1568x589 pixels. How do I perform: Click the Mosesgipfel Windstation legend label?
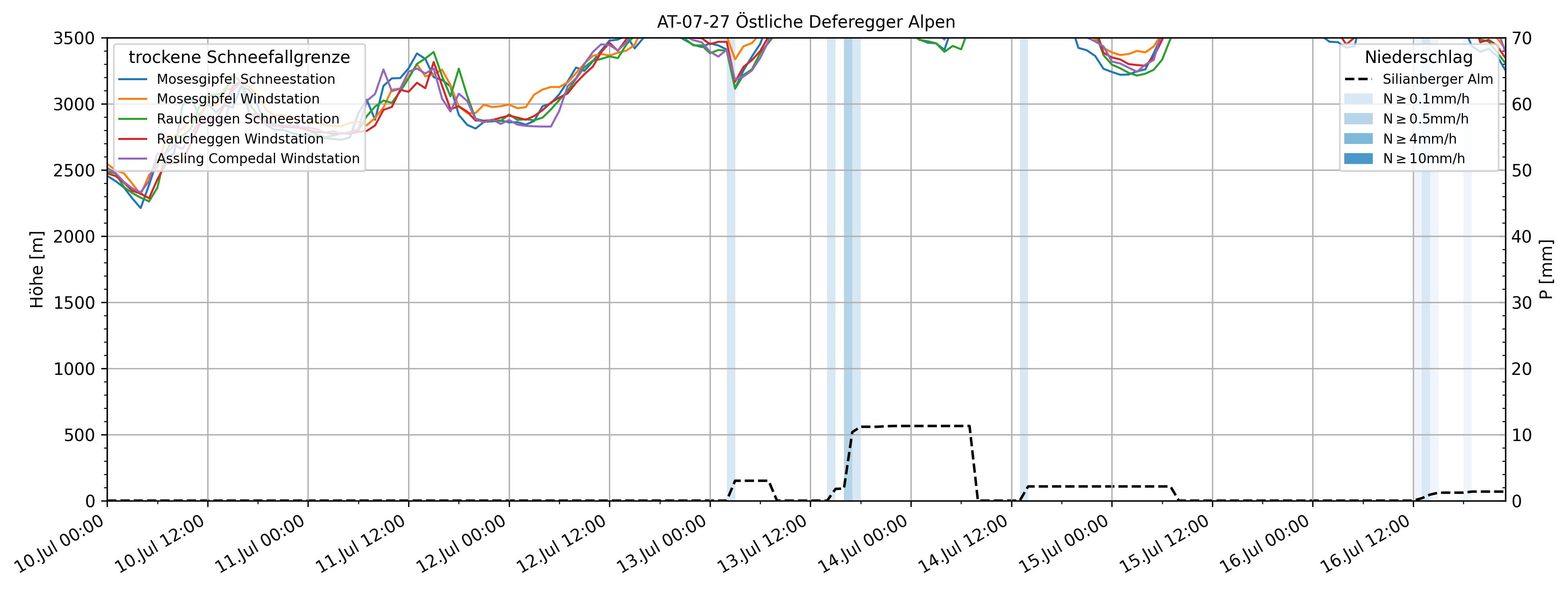click(237, 99)
